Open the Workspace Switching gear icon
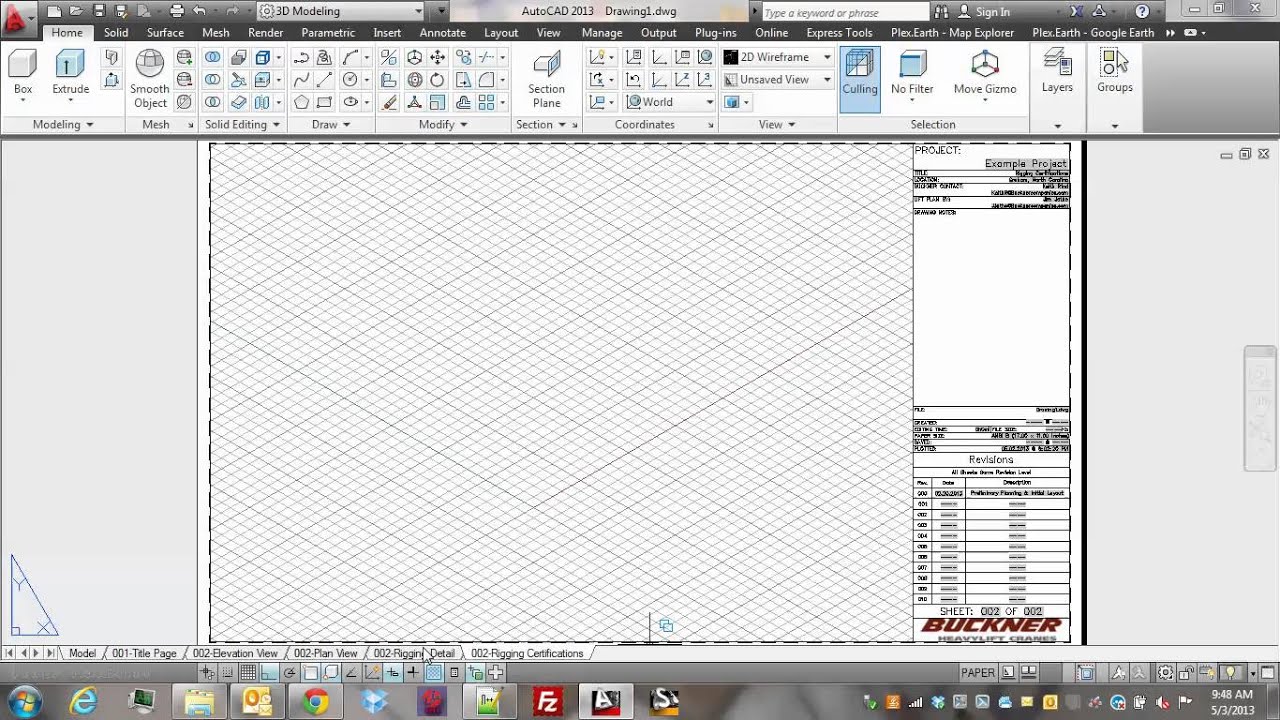 click(1165, 673)
